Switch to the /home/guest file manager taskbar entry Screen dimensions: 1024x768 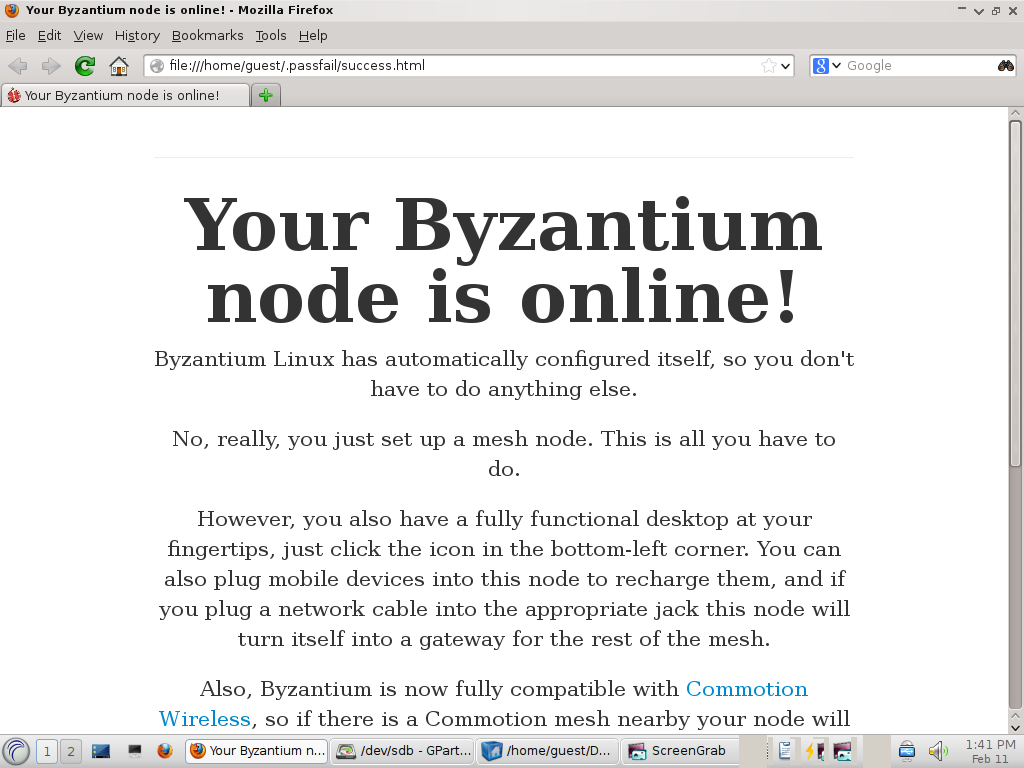[548, 751]
